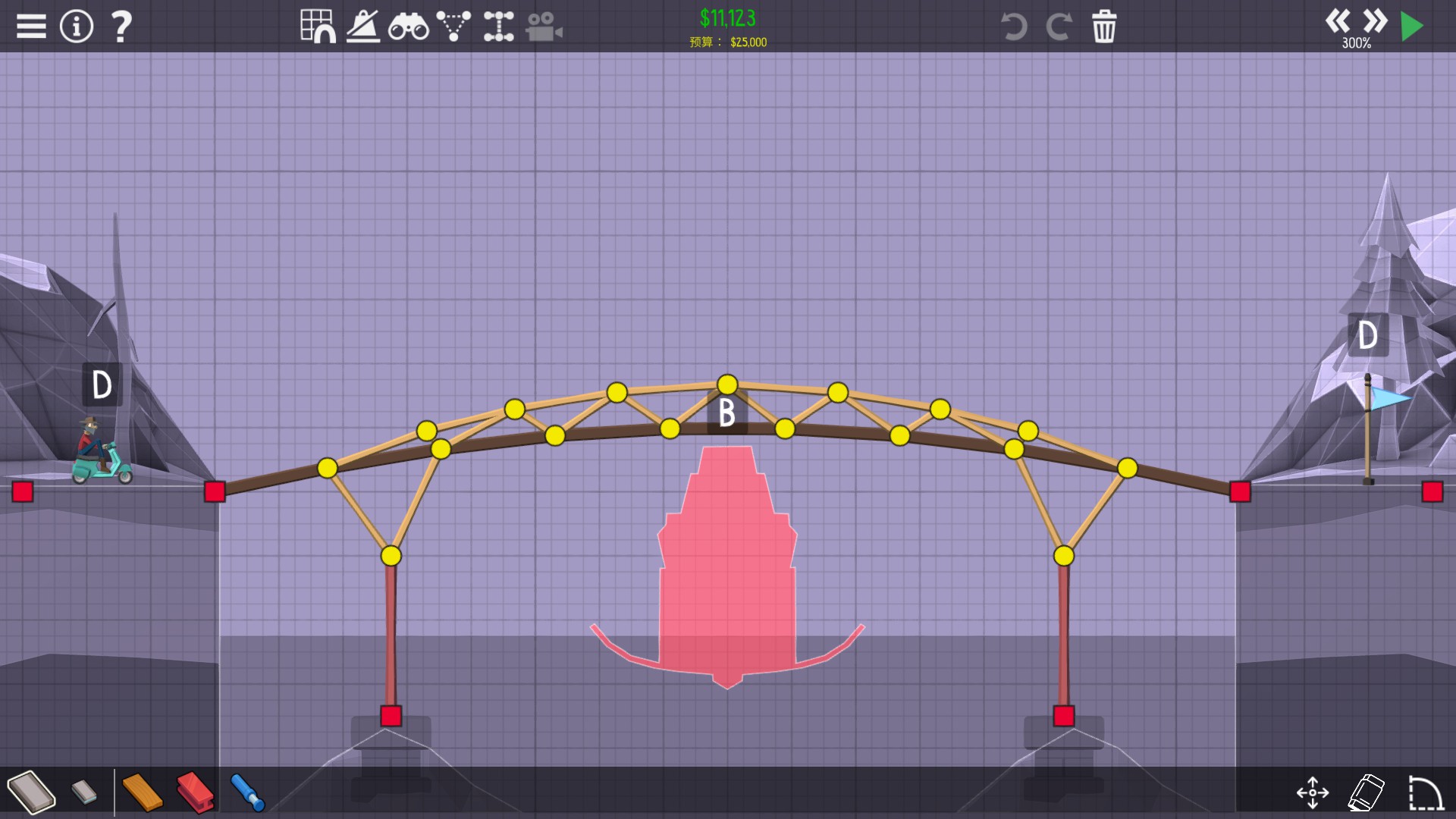The height and width of the screenshot is (819, 1456).
Task: Increase the simulation speed
Action: click(1374, 20)
